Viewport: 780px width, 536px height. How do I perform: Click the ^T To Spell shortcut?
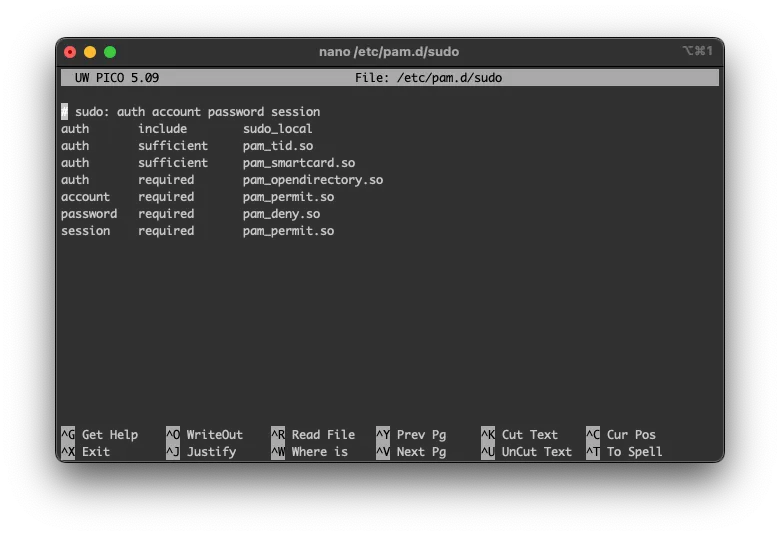click(624, 452)
